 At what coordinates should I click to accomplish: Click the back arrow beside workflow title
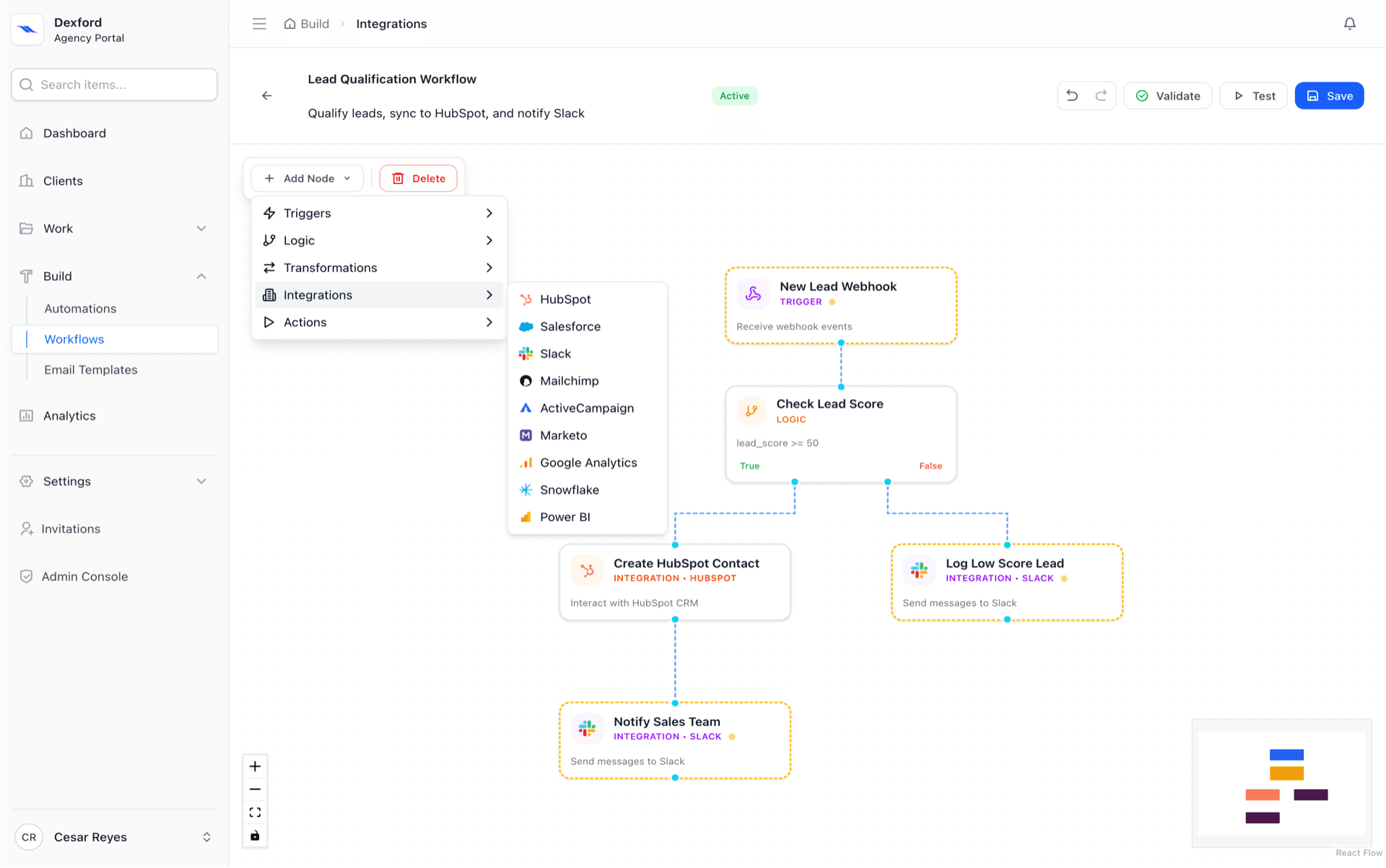coord(267,96)
